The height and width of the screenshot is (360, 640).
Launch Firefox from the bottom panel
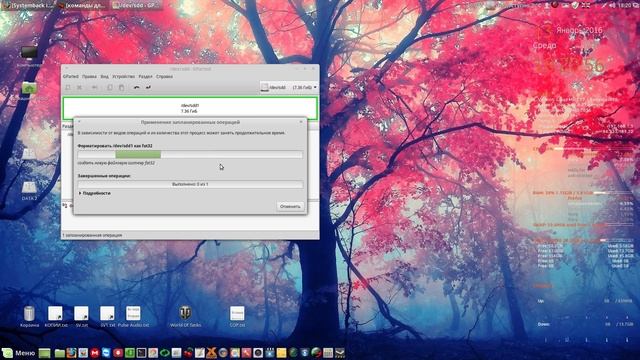pyautogui.click(x=71, y=353)
